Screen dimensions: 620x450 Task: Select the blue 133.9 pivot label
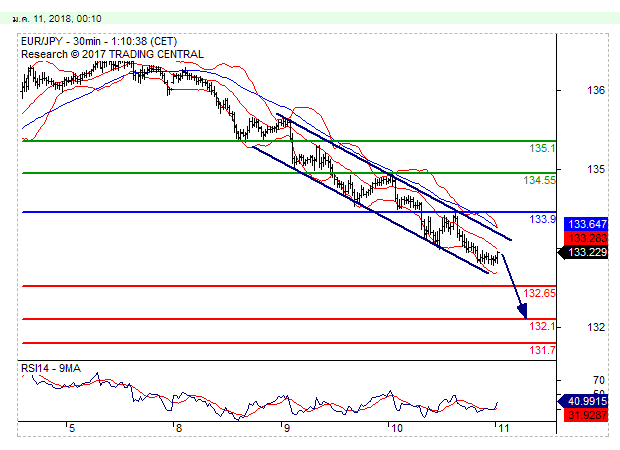[x=542, y=219]
